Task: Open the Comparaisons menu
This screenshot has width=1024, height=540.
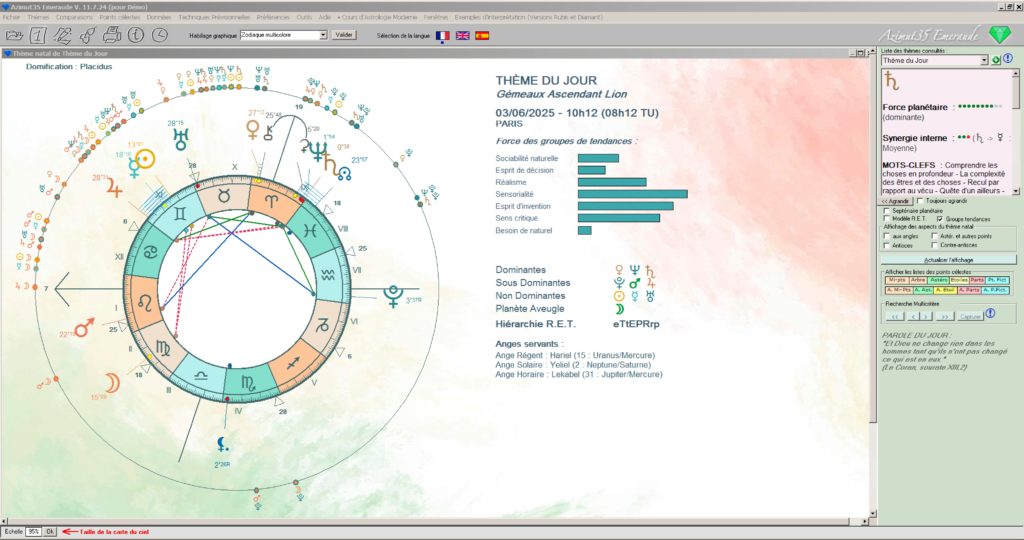Action: [x=74, y=18]
